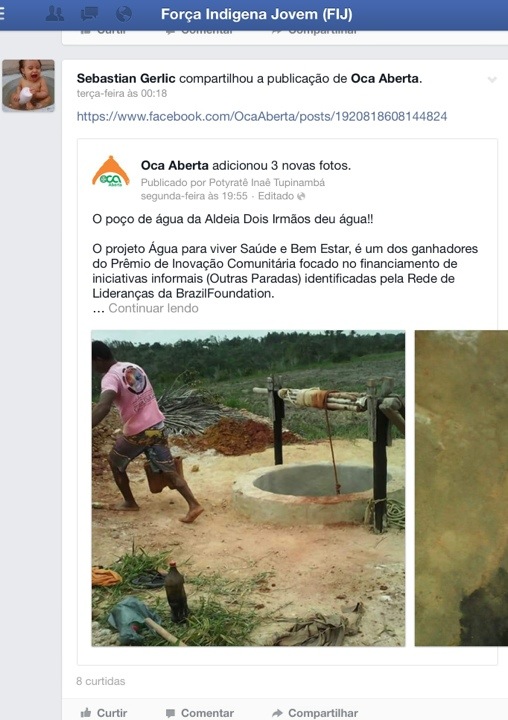508x720 pixels.
Task: Click Sebastian Gerlic's baby profile picture
Action: 28,85
